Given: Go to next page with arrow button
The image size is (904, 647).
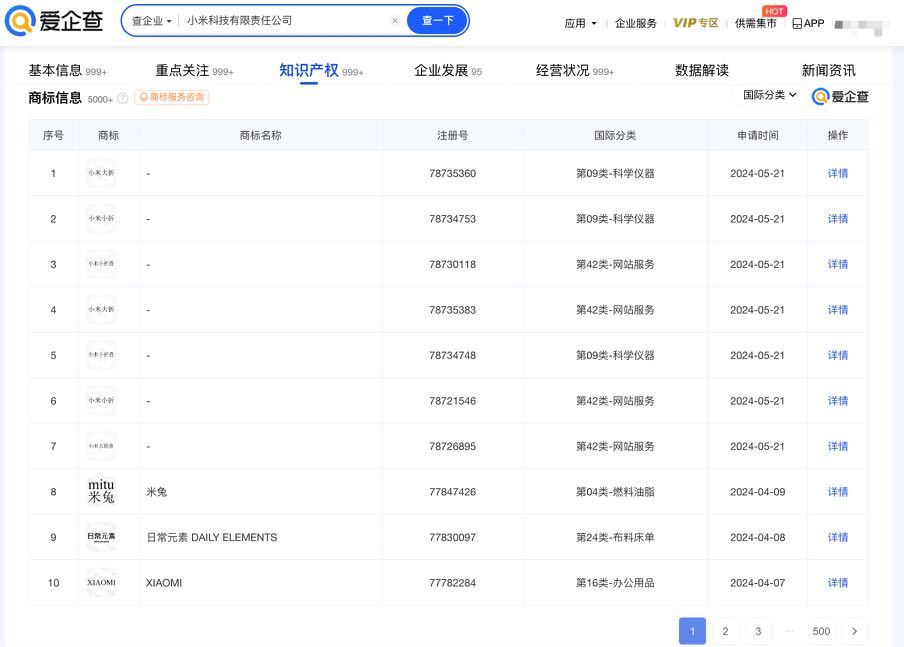Looking at the screenshot, I should click(854, 631).
